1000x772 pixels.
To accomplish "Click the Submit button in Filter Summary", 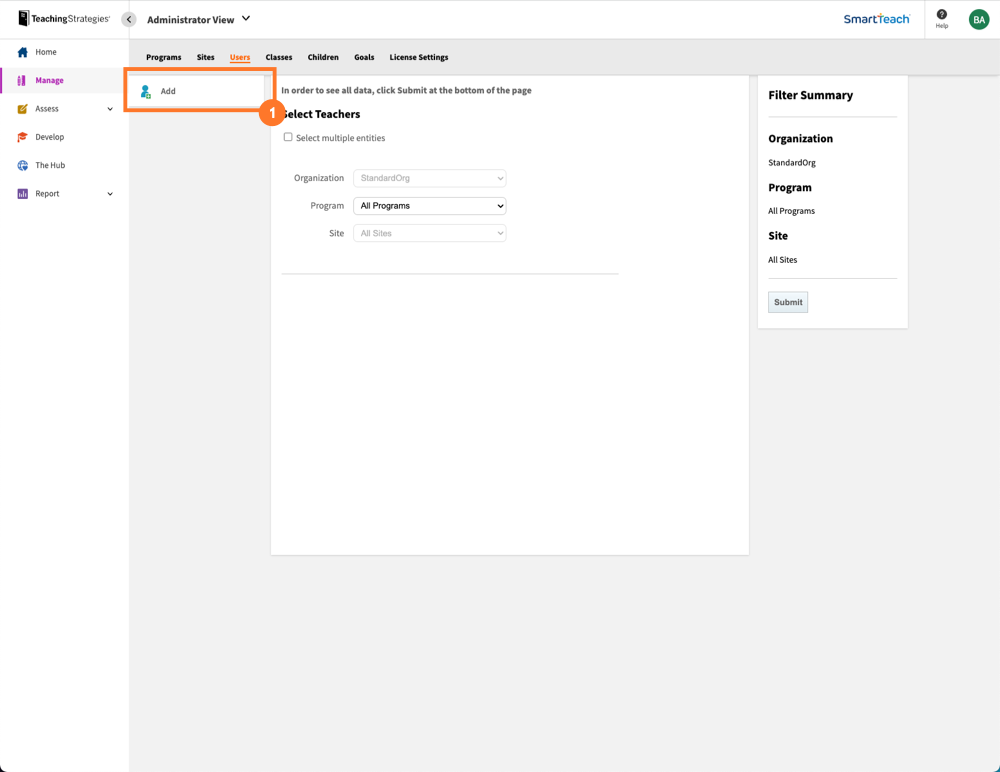I will click(x=788, y=301).
